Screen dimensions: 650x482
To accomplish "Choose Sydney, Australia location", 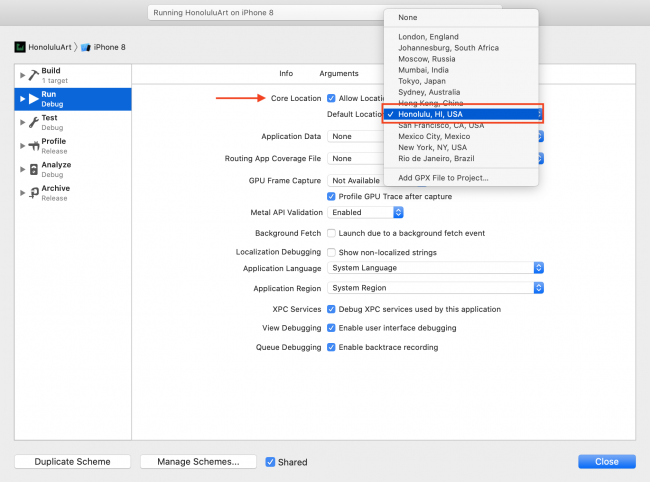I will point(461,92).
